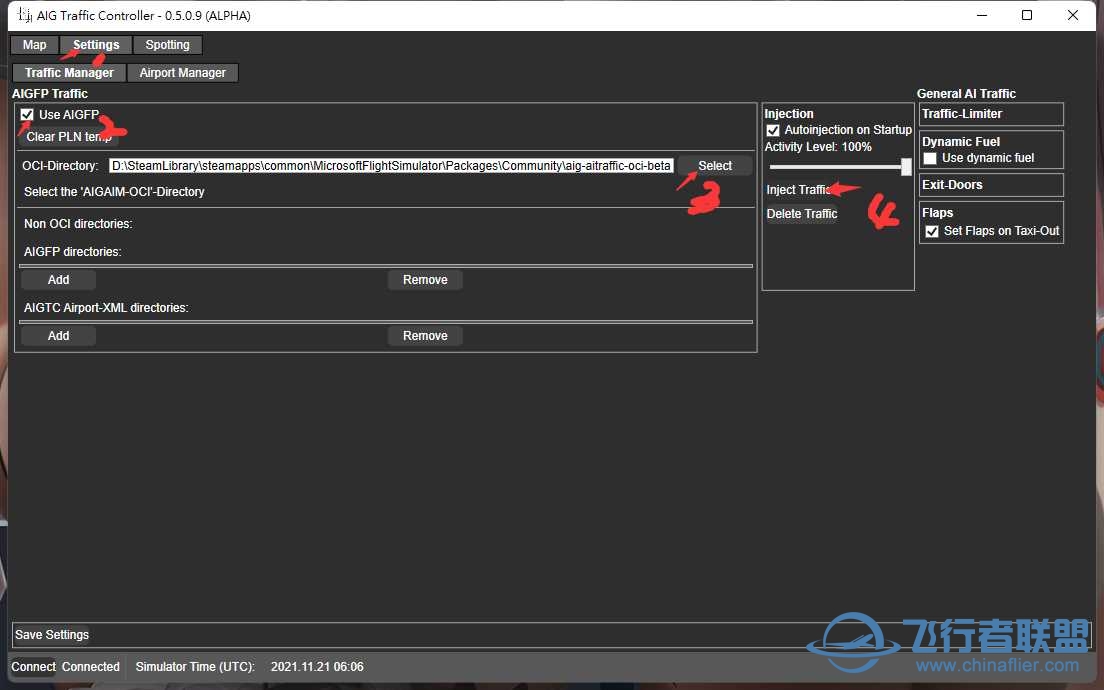Click the 'Select the 'AIGAIM-OCI'-Directory' hint text
Screen dimensions: 1104x690
click(114, 192)
